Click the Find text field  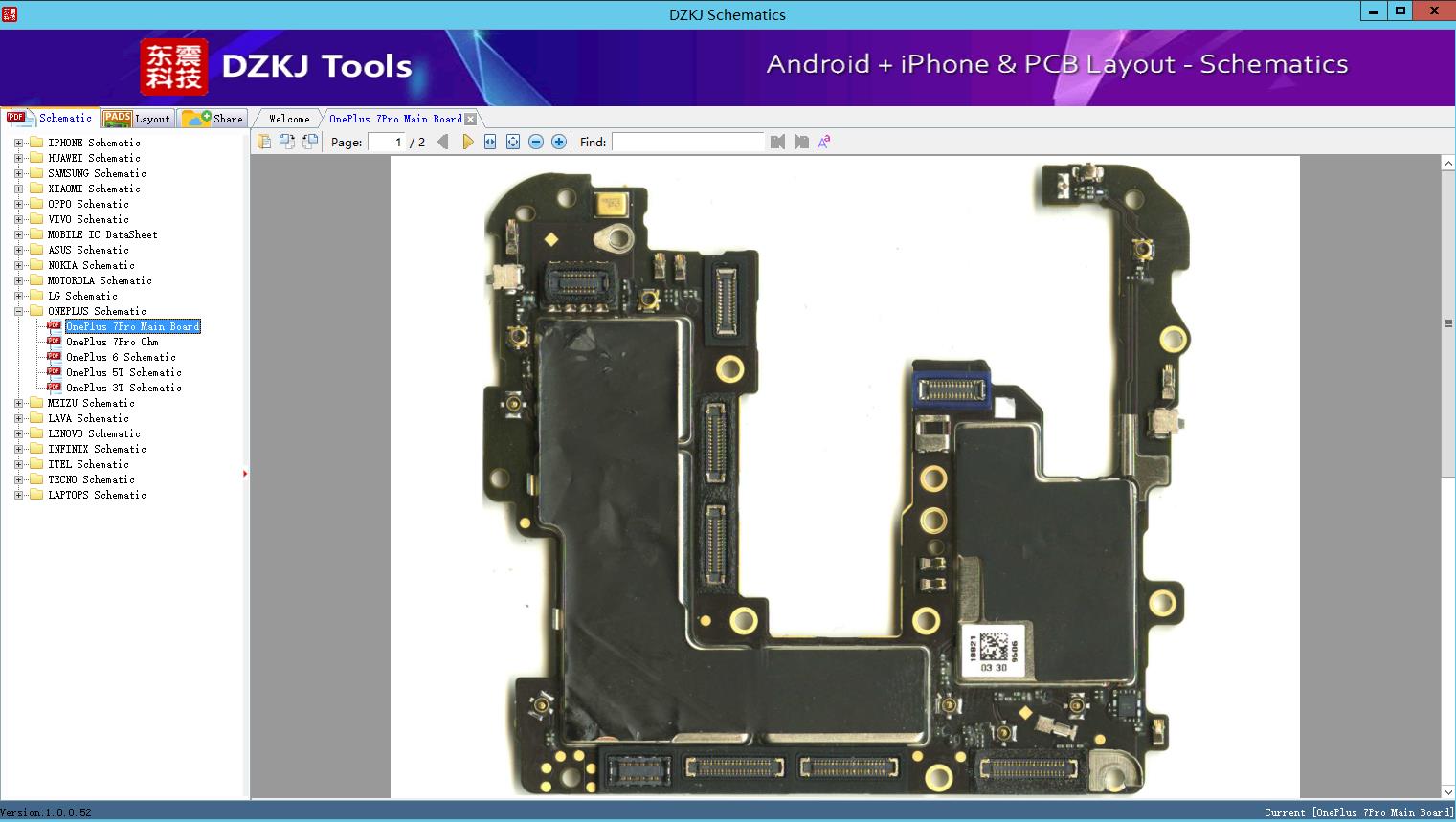click(688, 142)
